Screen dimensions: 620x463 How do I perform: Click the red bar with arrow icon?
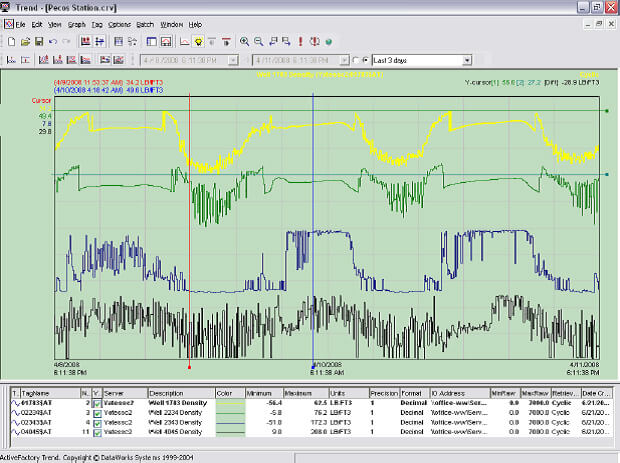point(227,42)
